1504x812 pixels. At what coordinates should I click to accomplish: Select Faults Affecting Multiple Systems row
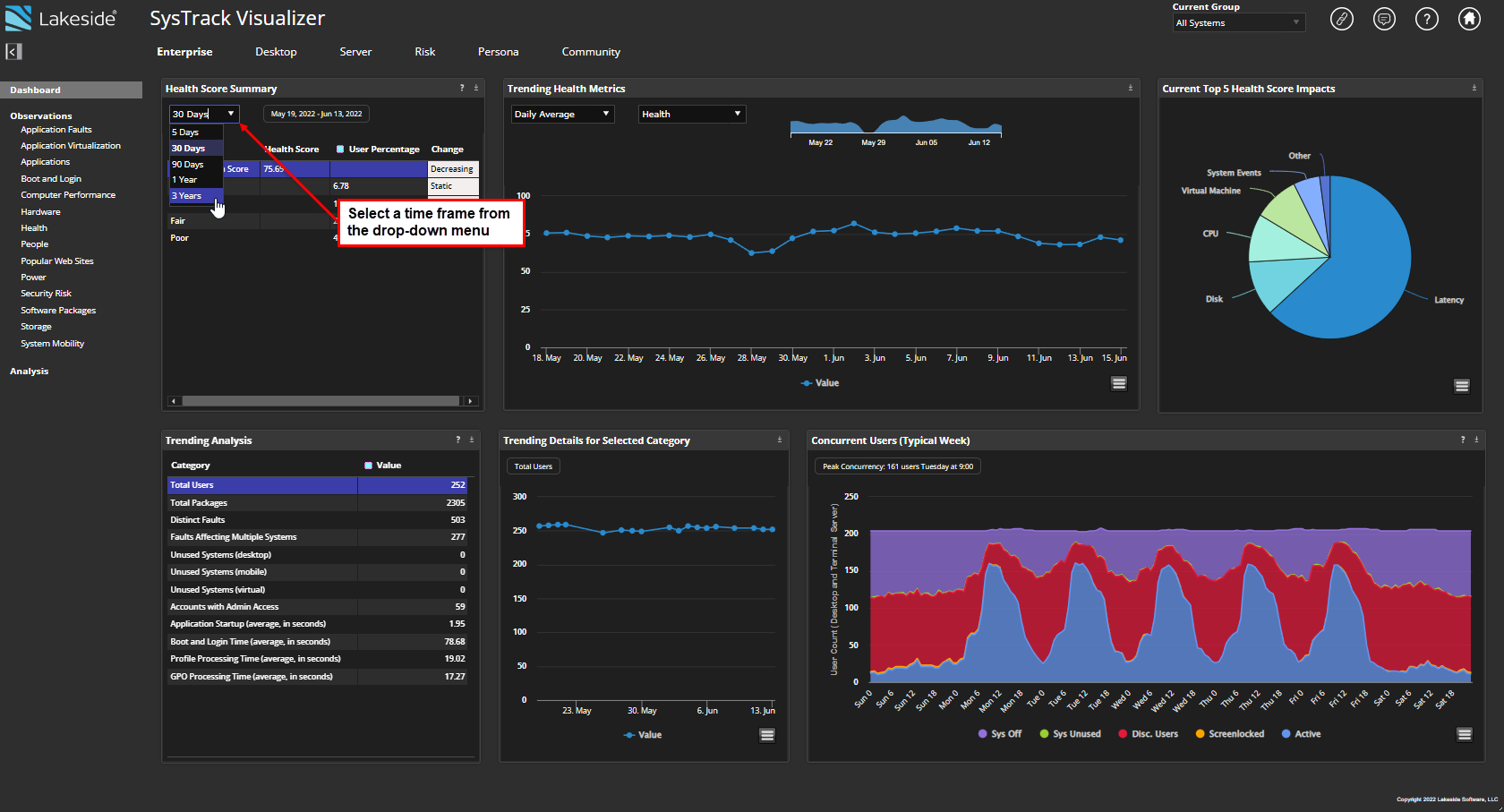tap(317, 537)
